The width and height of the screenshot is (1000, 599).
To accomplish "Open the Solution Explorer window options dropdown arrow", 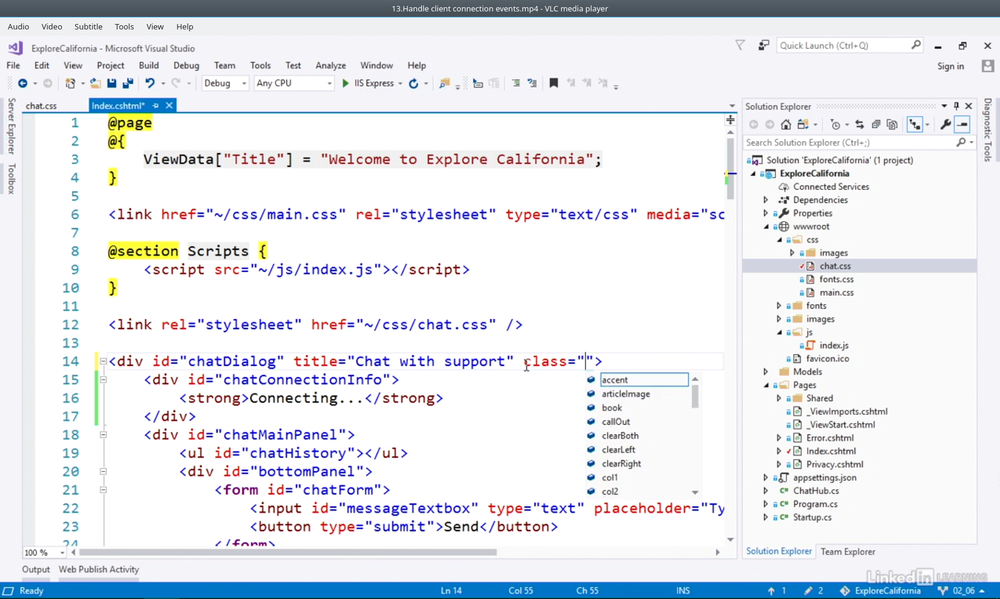I will pos(945,106).
